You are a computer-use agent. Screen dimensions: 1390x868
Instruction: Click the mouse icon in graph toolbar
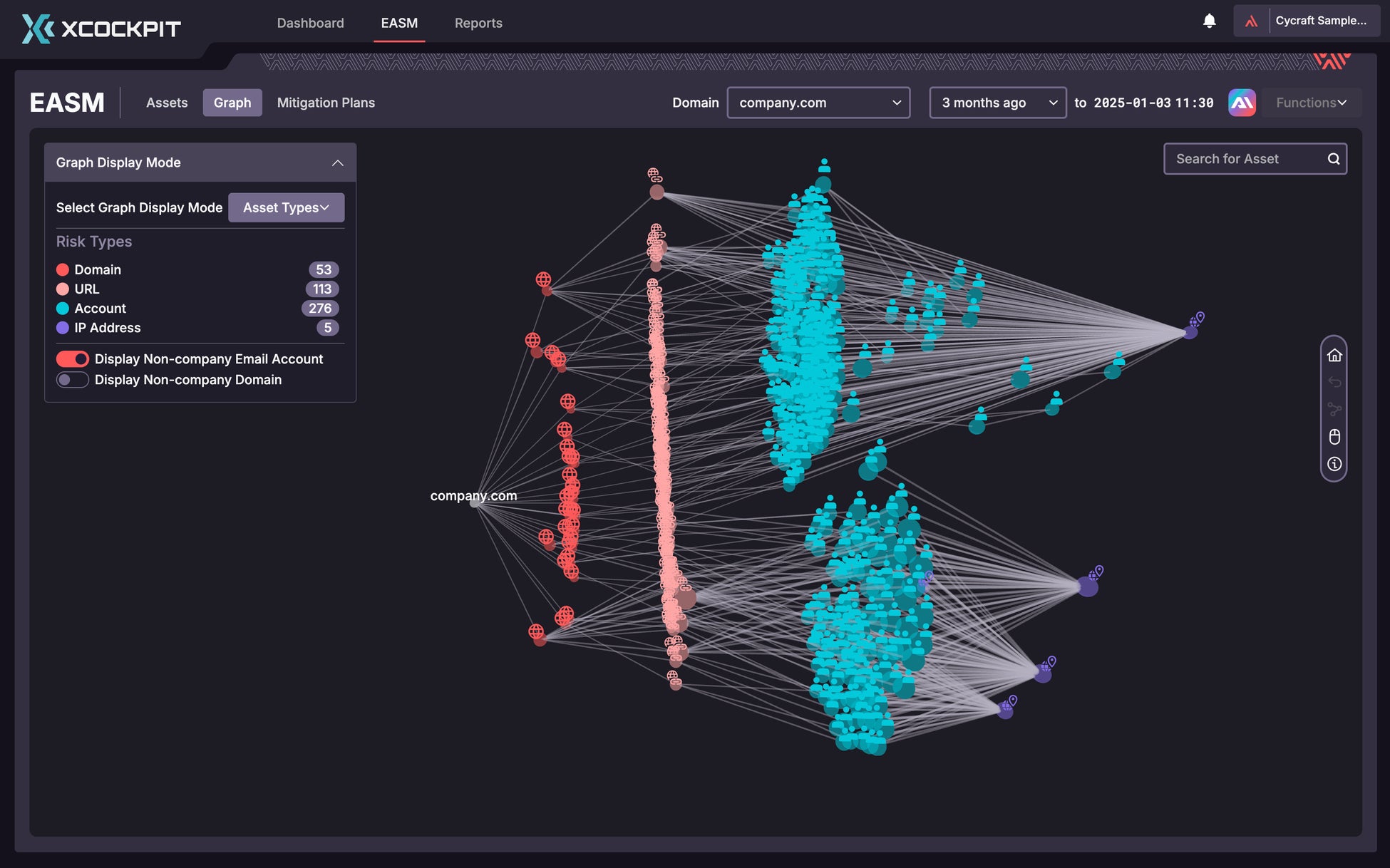1334,436
